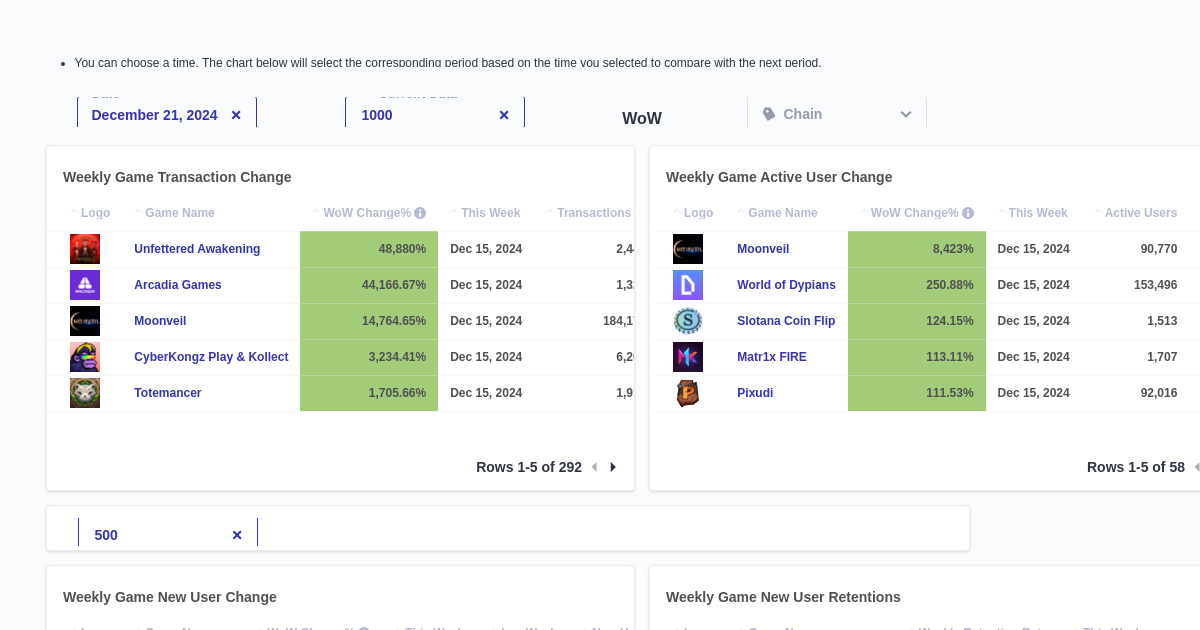This screenshot has width=1200, height=630.
Task: Click the World of Dypians logo
Action: 688,285
